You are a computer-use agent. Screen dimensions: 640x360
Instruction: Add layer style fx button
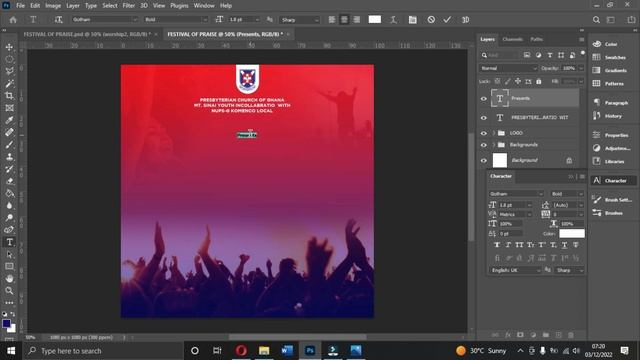(x=508, y=335)
